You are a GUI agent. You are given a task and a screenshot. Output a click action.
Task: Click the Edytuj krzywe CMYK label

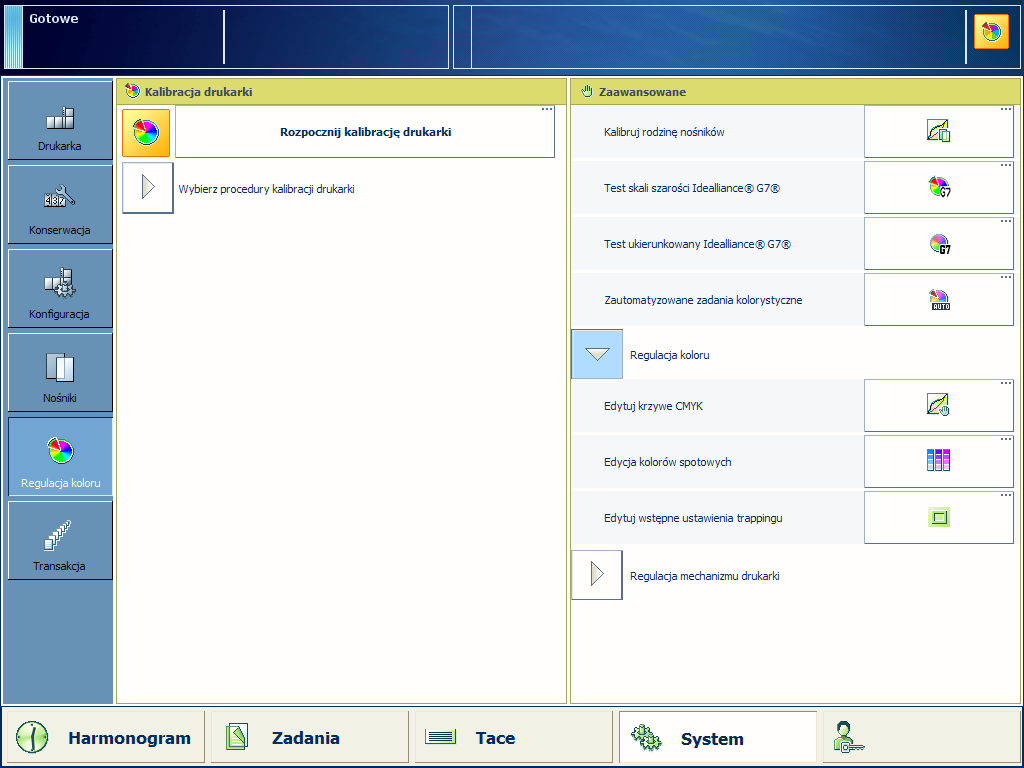[653, 406]
